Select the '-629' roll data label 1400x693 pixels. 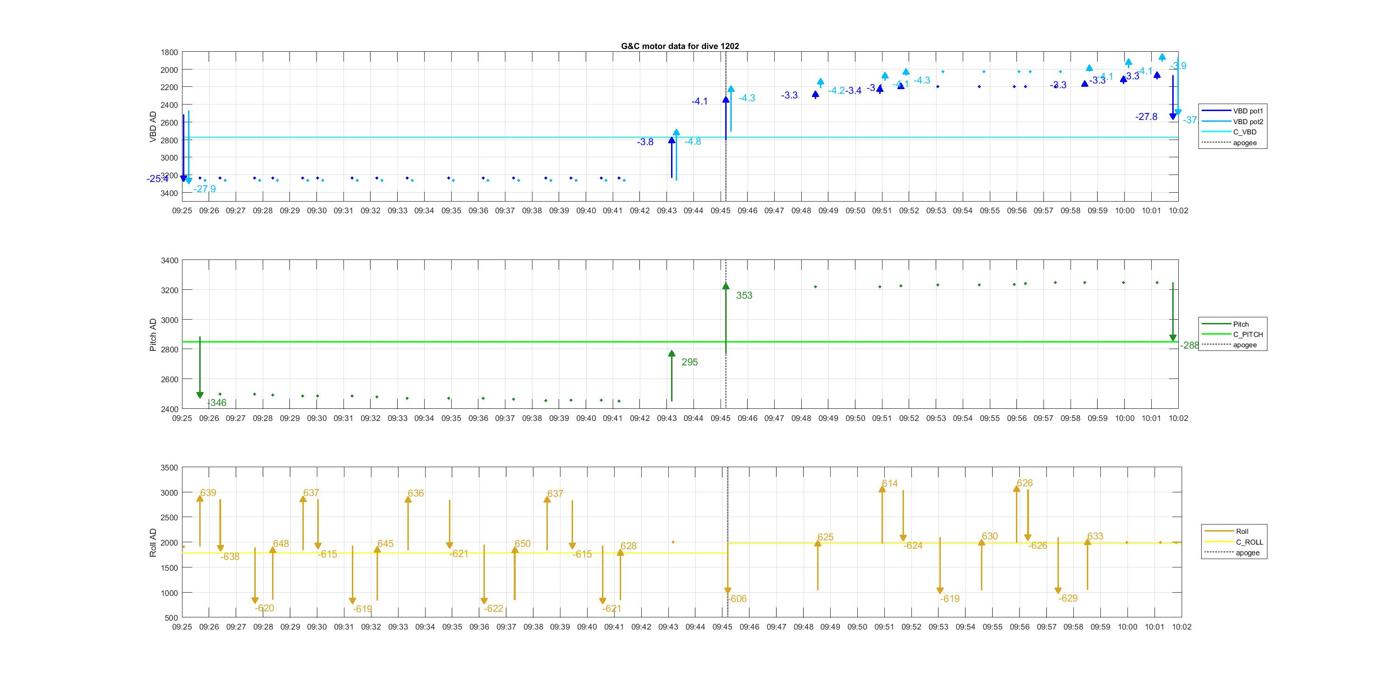(1068, 598)
